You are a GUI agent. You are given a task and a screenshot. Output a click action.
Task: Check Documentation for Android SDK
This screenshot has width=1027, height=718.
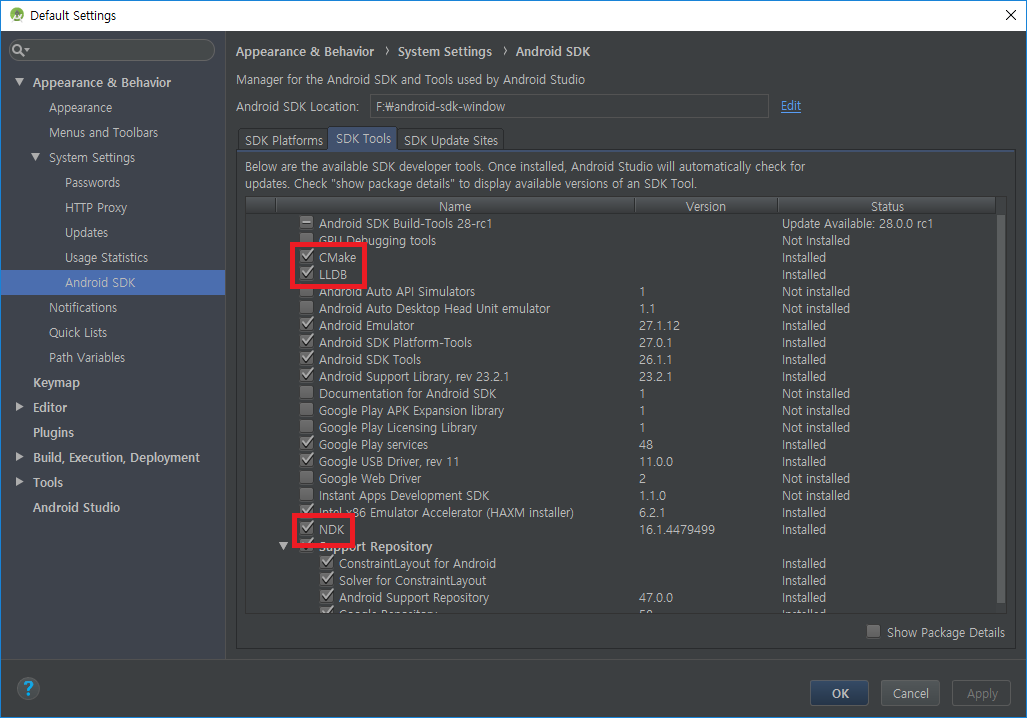[307, 392]
